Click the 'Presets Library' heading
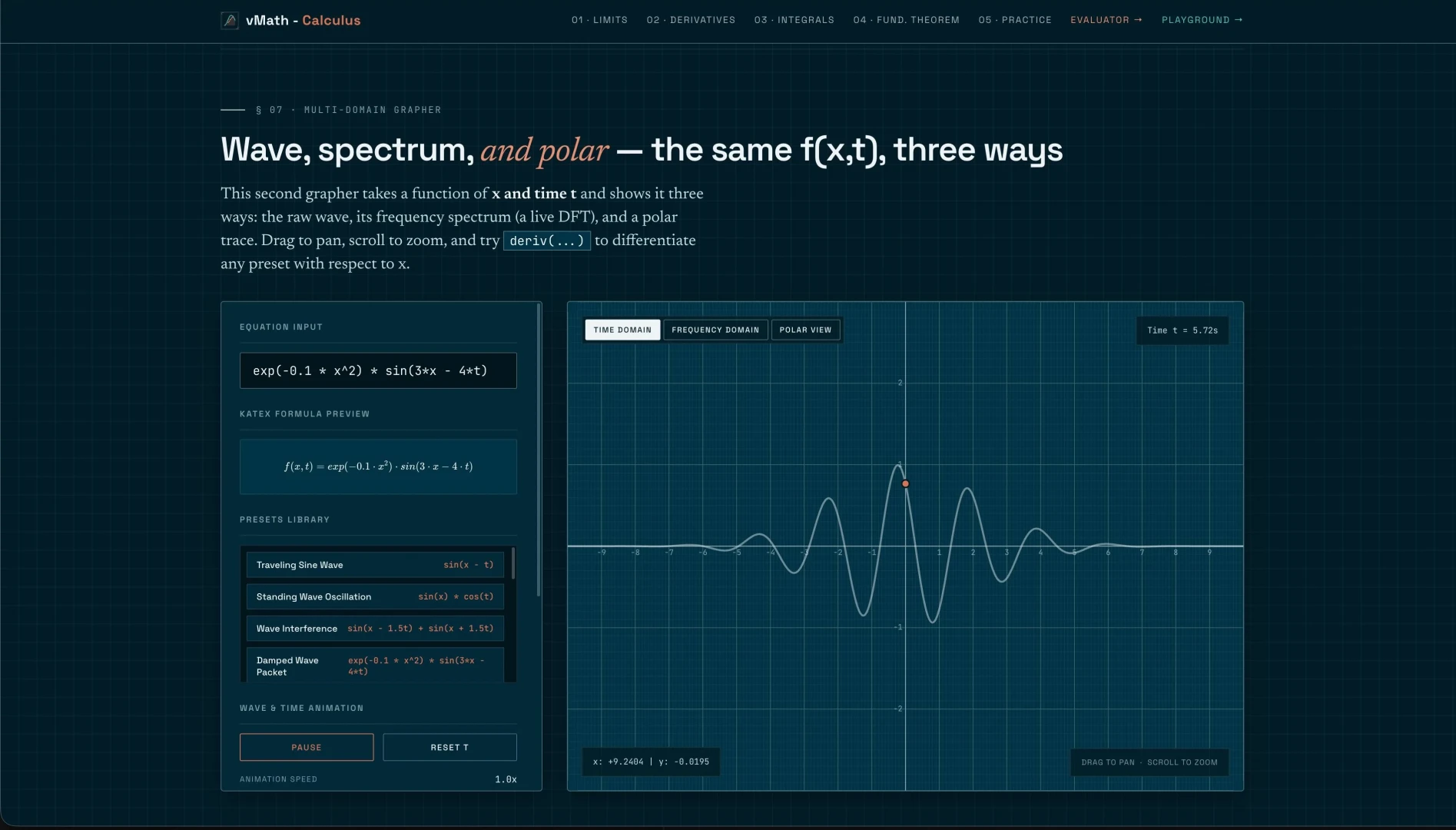The width and height of the screenshot is (1456, 830). pos(284,520)
